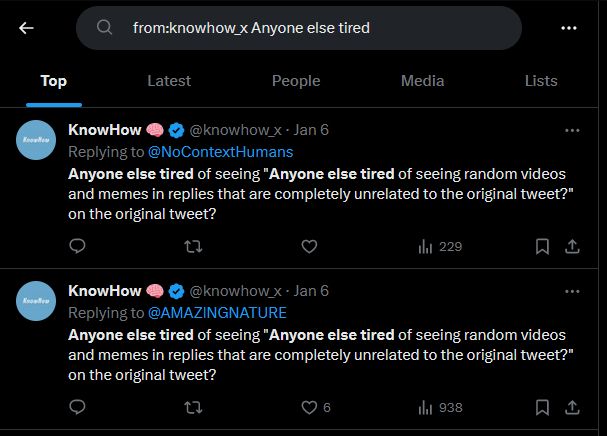Reply to the second KnowHow tweet
This screenshot has width=607, height=436.
[78, 407]
